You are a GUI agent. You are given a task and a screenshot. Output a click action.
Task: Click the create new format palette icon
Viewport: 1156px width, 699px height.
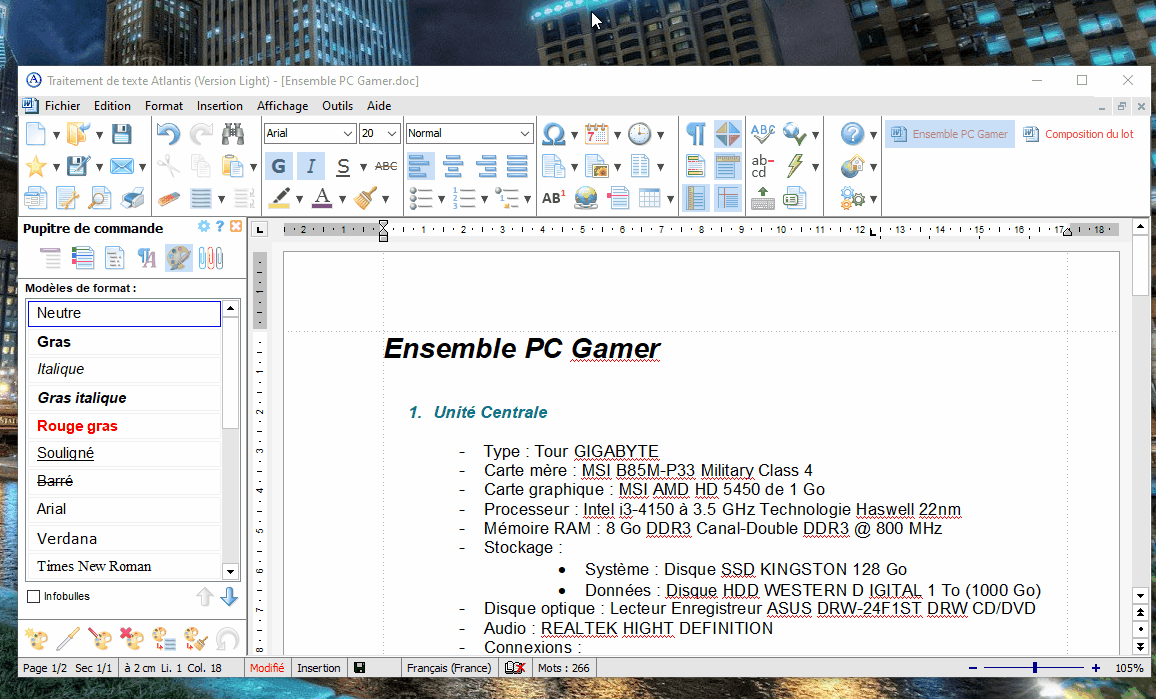coord(36,639)
